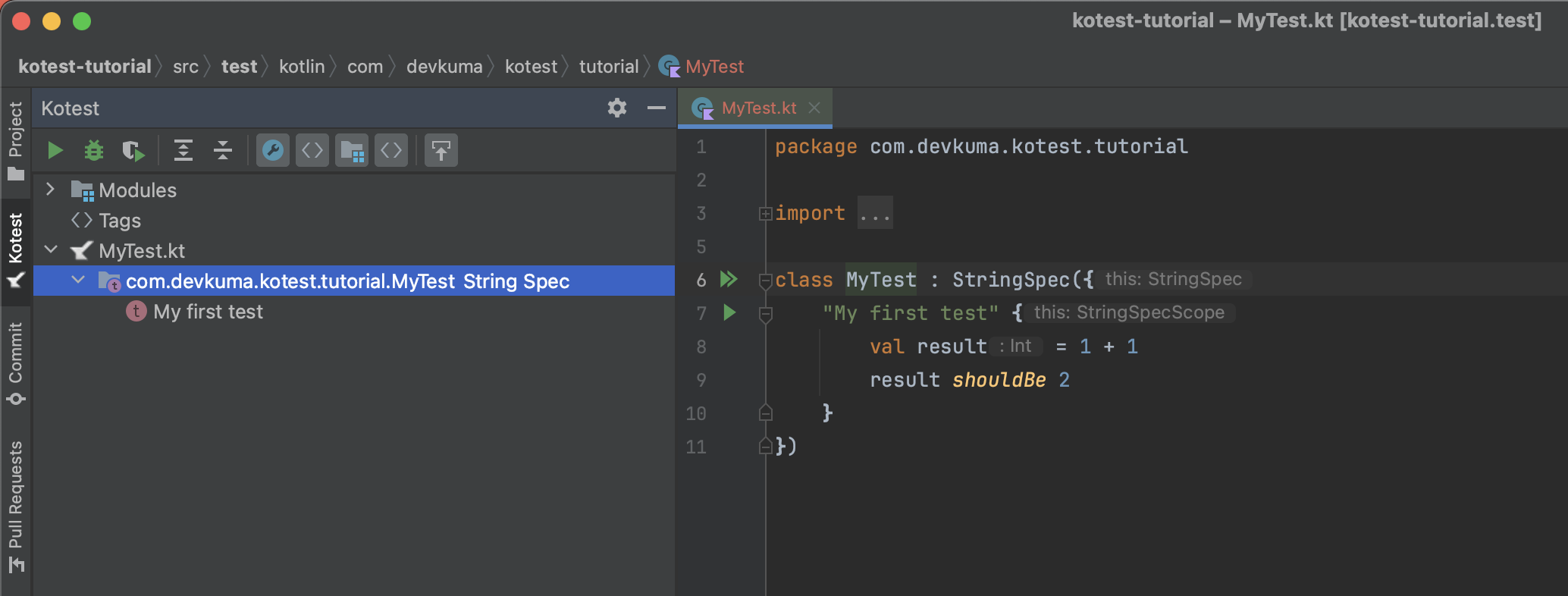Open the Commit tool window tab
Screen dimensions: 1568x596
pyautogui.click(x=15, y=364)
